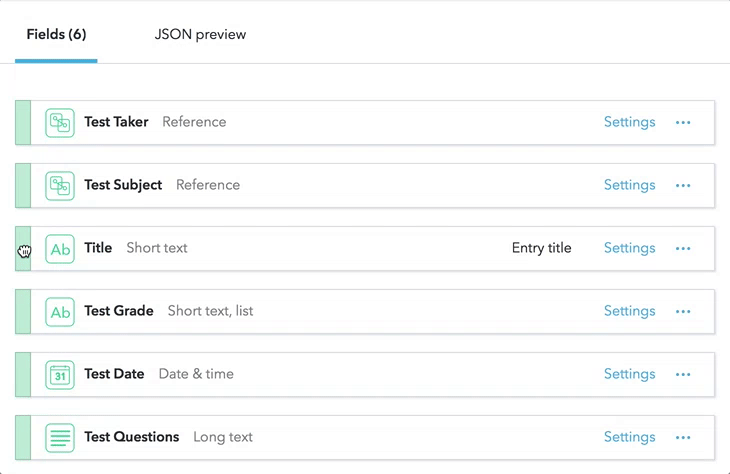730x474 pixels.
Task: Click the Title short text icon
Action: [60, 248]
